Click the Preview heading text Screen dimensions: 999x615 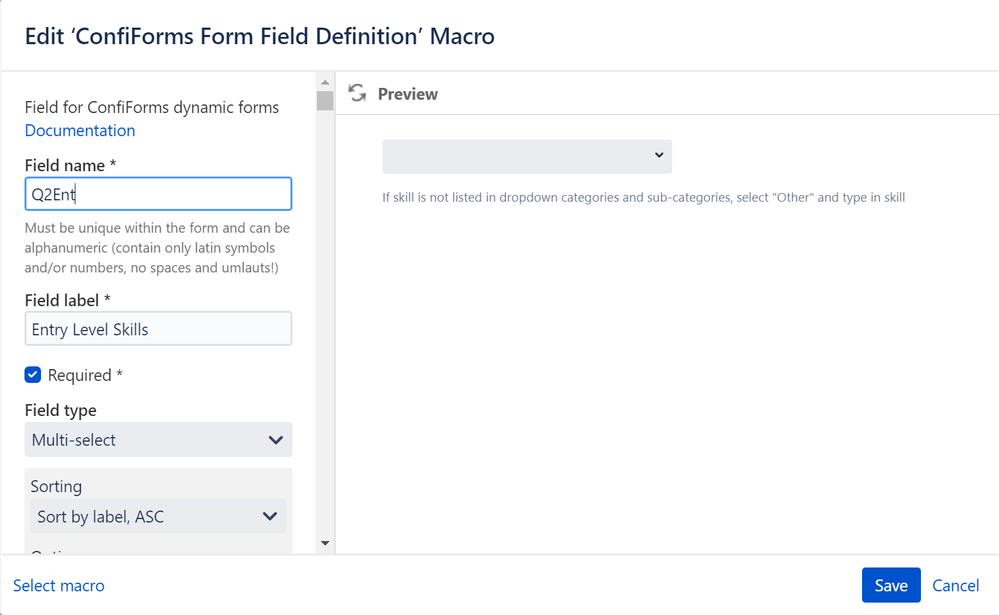(x=408, y=94)
